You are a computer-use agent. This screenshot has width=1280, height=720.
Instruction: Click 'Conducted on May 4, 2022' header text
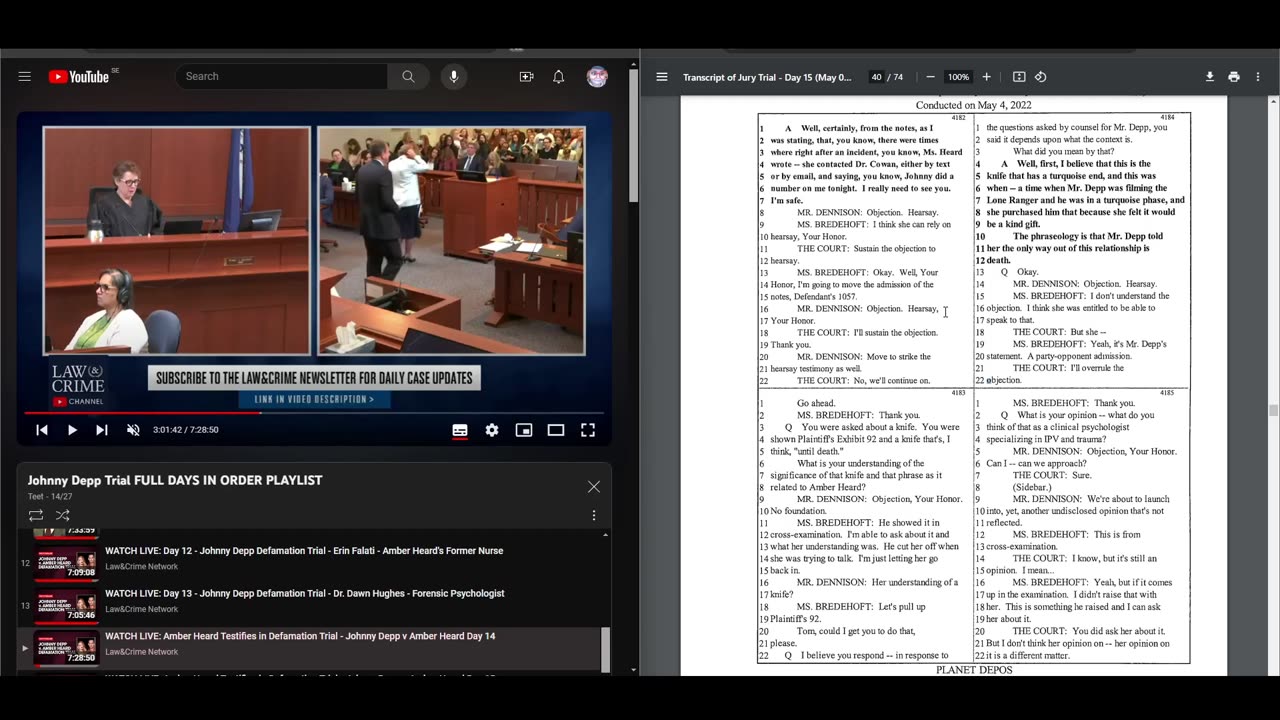[973, 105]
